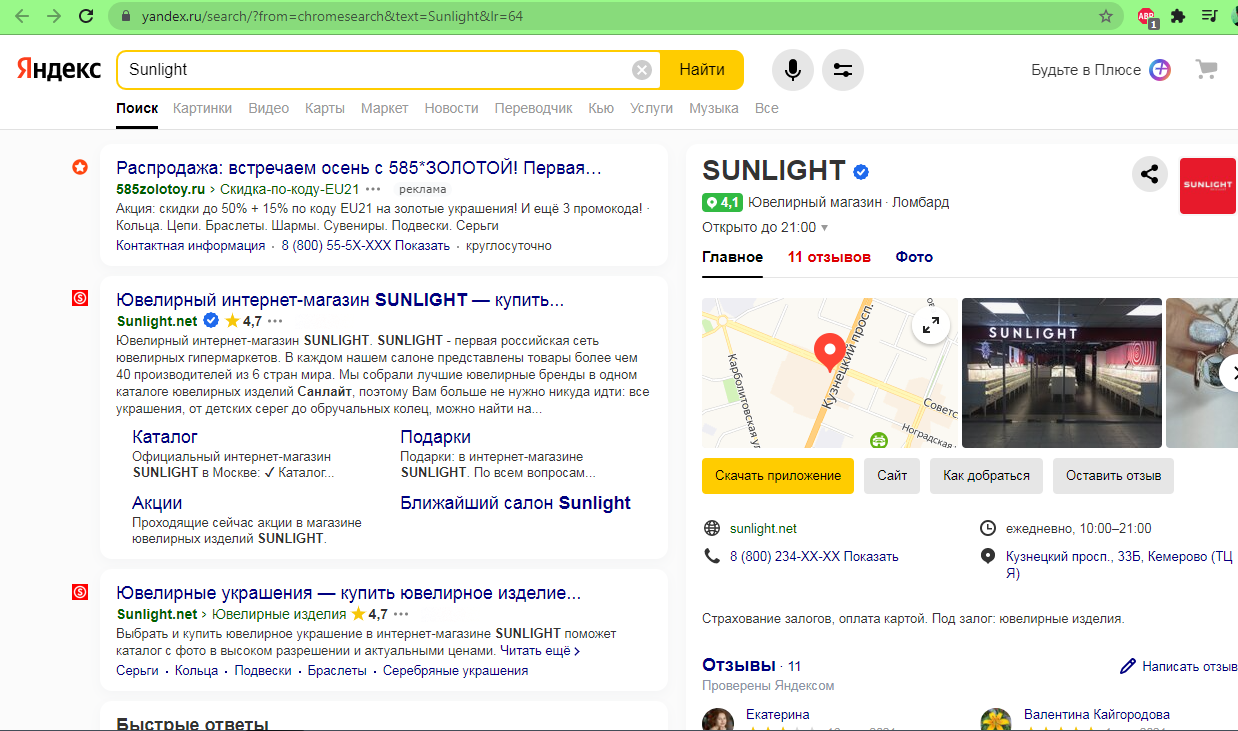
Task: Switch to the Карты search tab
Action: click(x=325, y=108)
